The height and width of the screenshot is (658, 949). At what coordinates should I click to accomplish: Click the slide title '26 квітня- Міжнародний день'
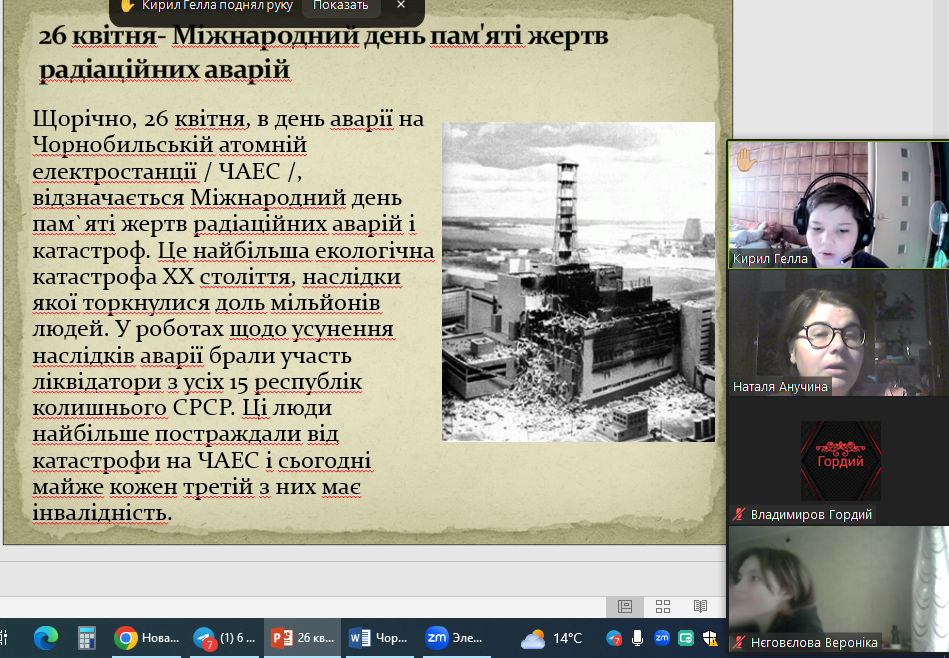click(x=324, y=53)
